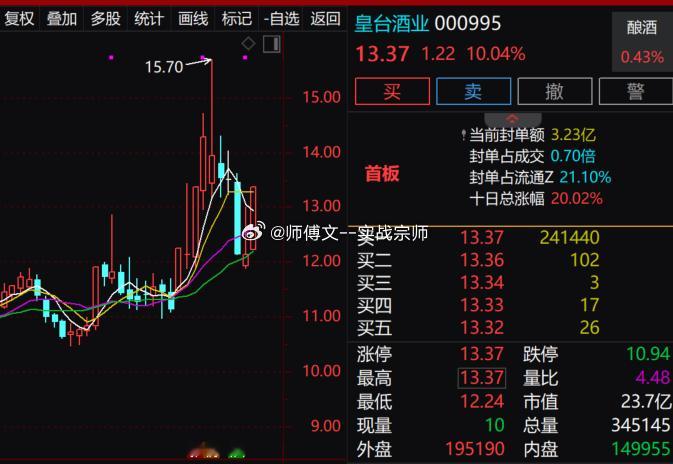Viewport: 673px width, 464px height.
Task: Click the 买三 price 13.34
Action: 482,283
